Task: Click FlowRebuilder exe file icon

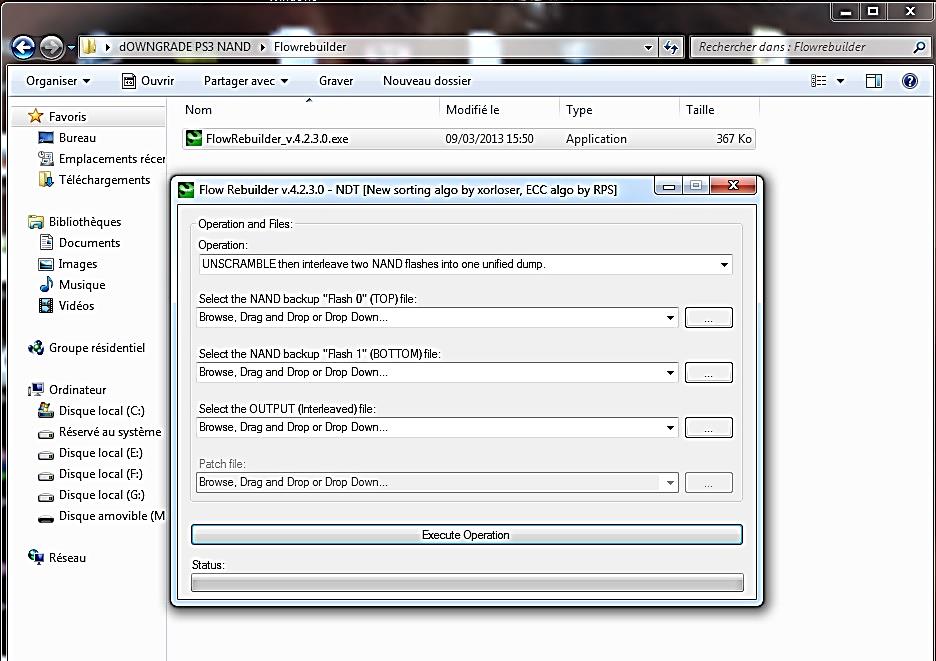Action: point(193,139)
